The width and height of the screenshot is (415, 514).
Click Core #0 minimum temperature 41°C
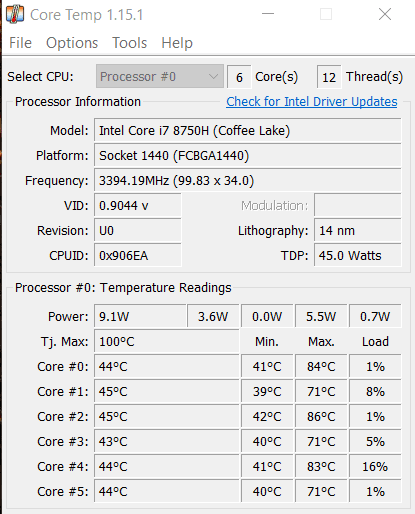pyautogui.click(x=267, y=367)
